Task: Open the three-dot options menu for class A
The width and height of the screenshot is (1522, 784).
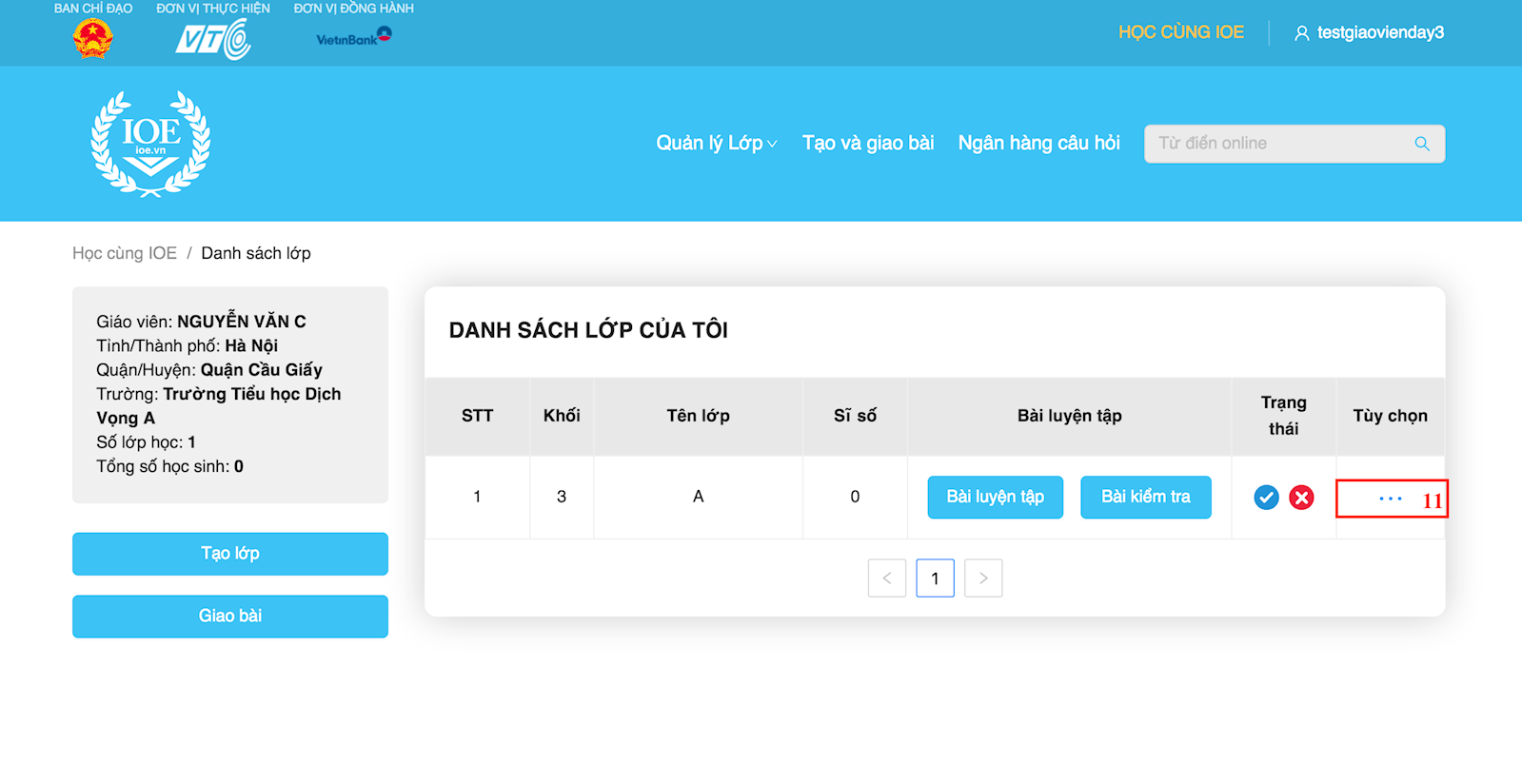Action: 1390,499
